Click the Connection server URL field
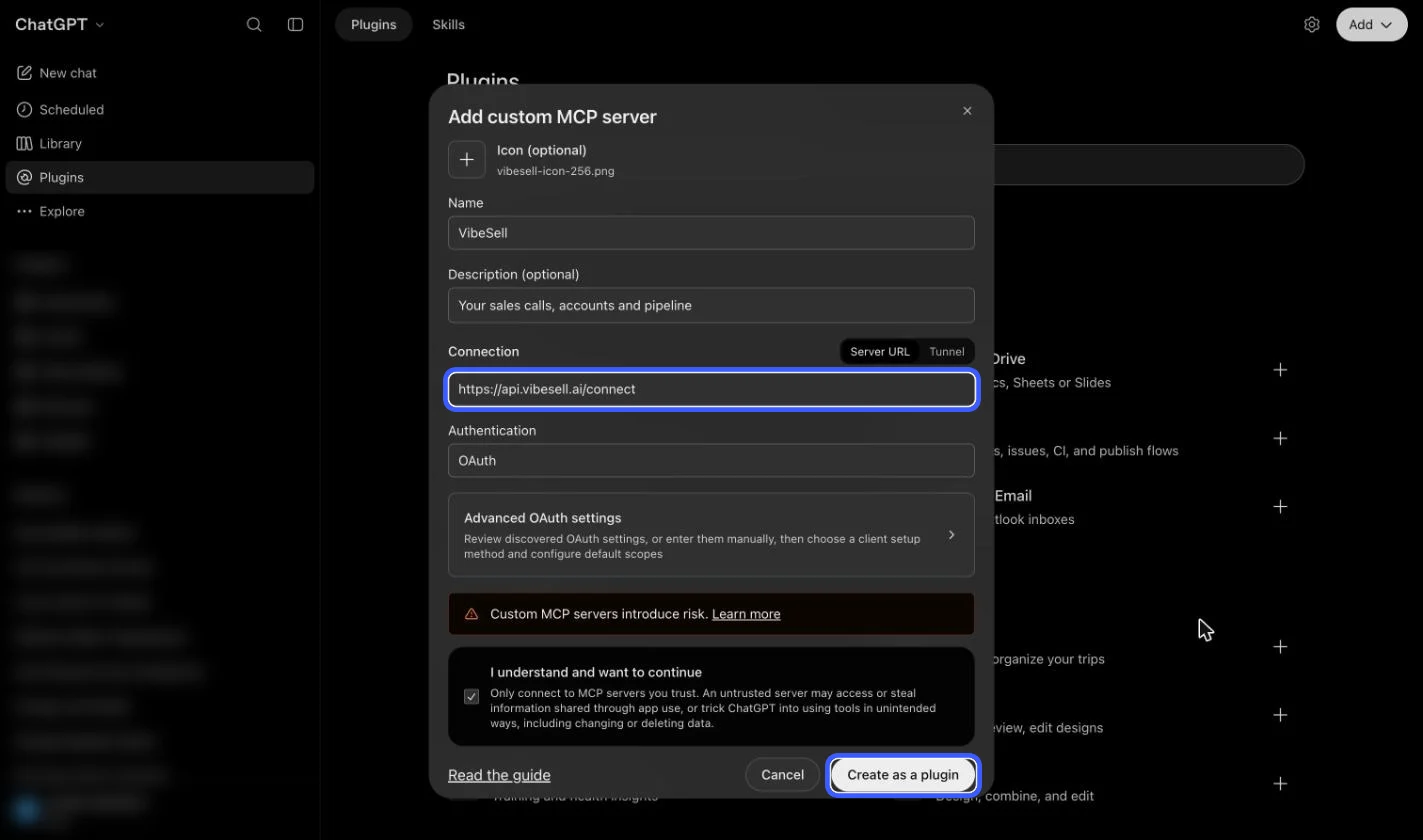 coord(711,390)
